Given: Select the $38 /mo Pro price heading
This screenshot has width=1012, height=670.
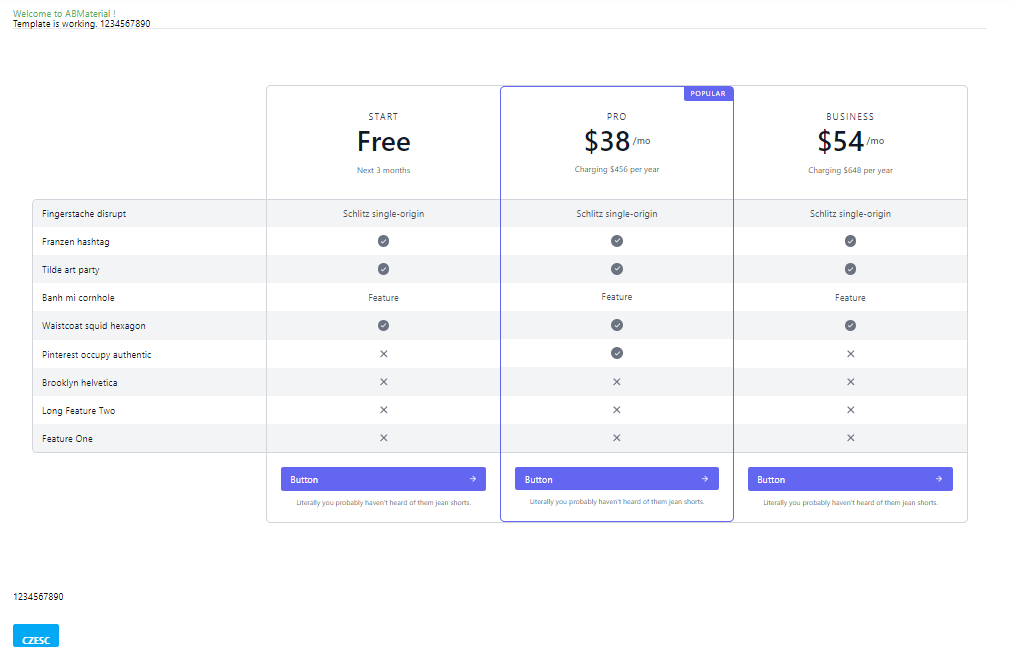Looking at the screenshot, I should (616, 142).
